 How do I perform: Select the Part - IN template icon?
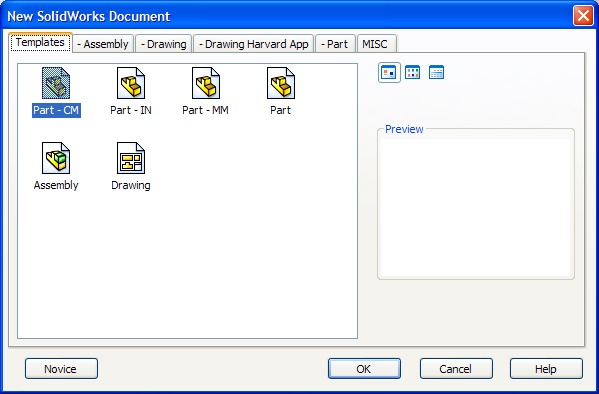point(131,83)
